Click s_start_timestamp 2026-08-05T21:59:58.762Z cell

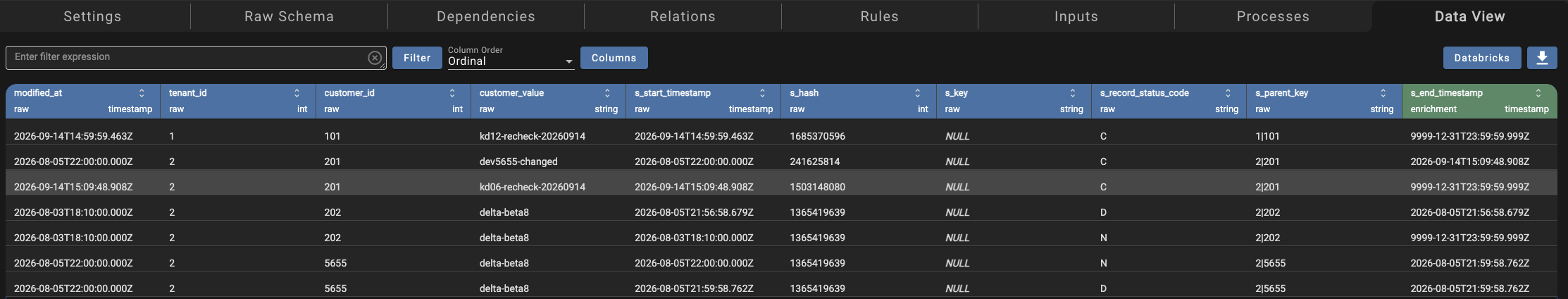(x=694, y=288)
